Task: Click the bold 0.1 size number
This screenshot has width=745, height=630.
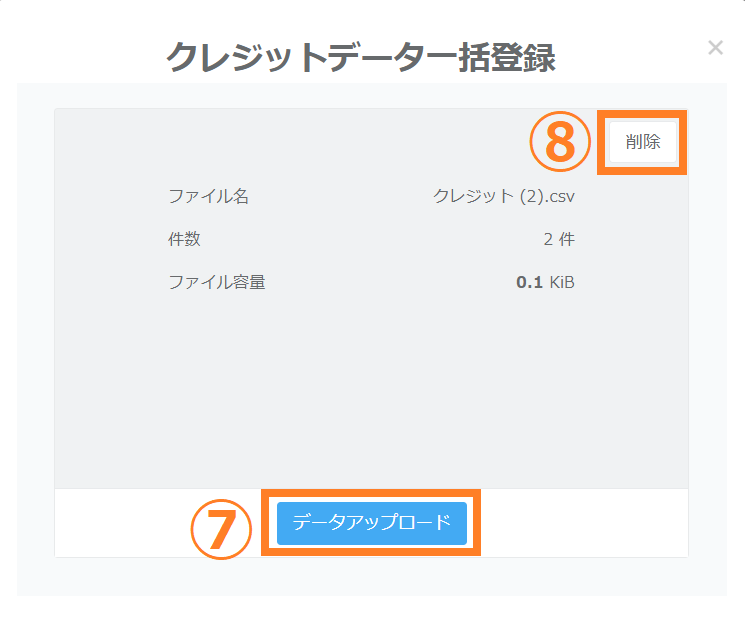Action: (x=529, y=282)
